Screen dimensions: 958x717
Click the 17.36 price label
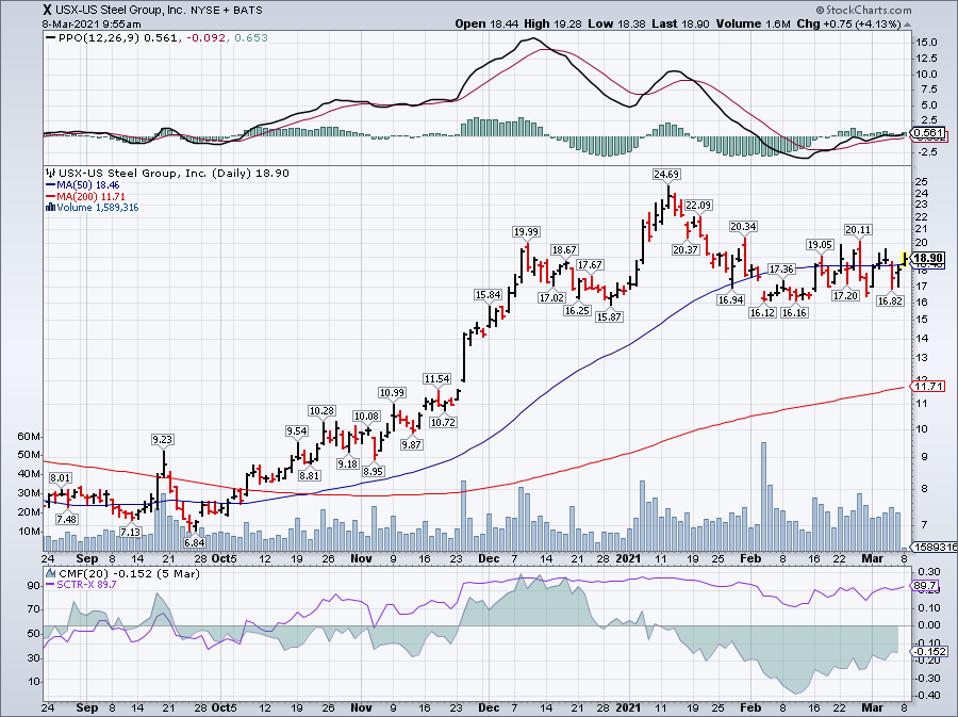click(x=781, y=269)
